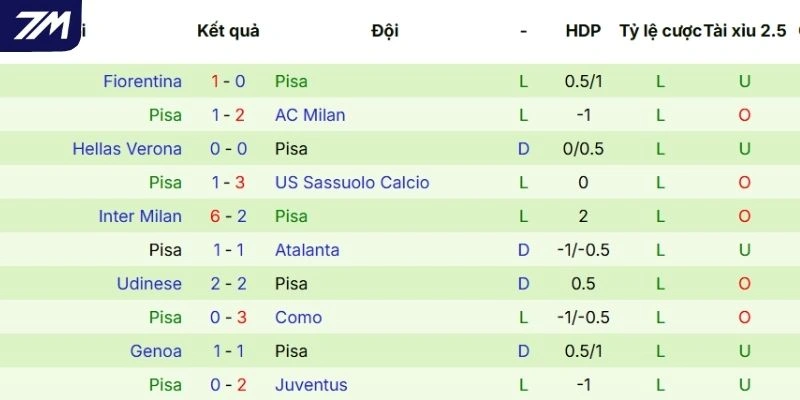Click the Como team link

point(298,318)
